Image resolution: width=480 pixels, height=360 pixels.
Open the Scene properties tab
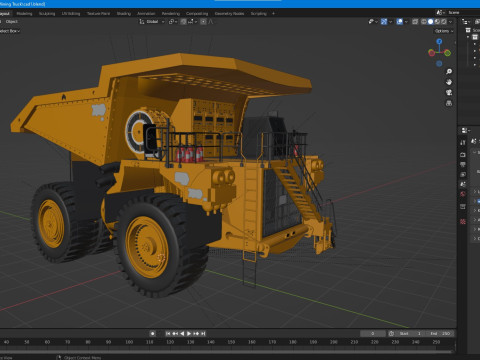[x=463, y=184]
